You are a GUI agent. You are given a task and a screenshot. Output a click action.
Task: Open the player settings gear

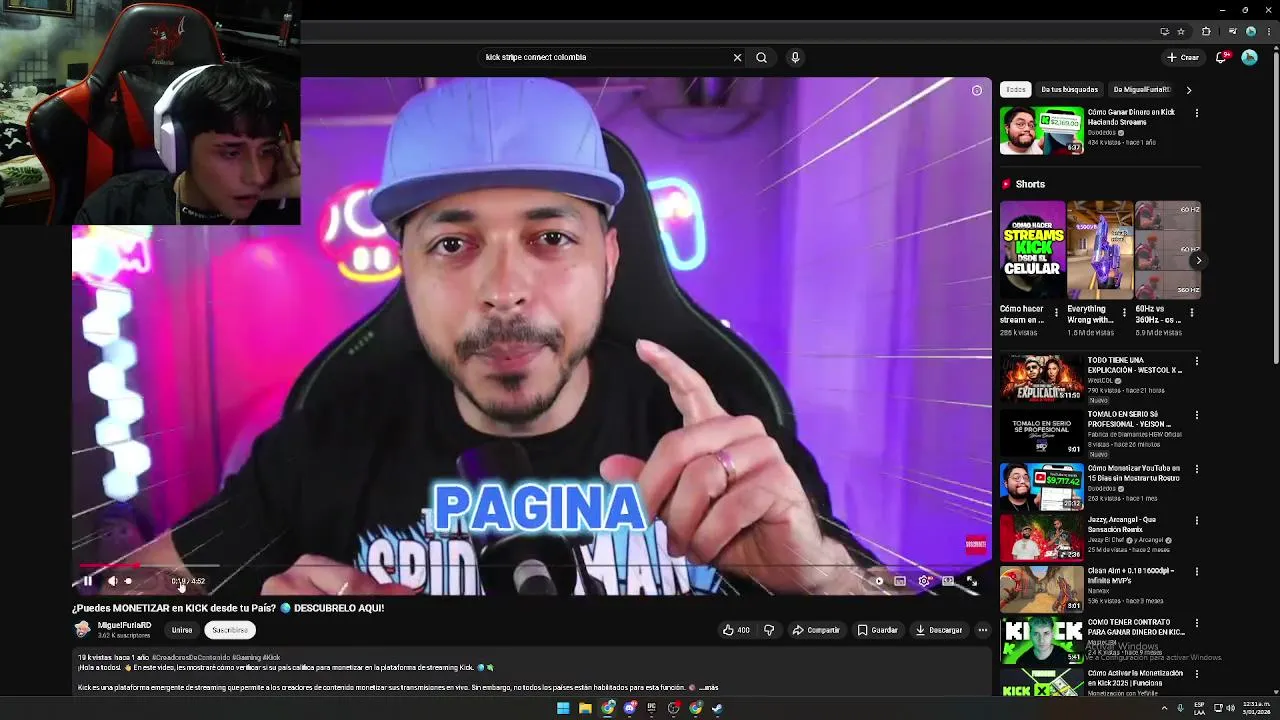coord(924,581)
